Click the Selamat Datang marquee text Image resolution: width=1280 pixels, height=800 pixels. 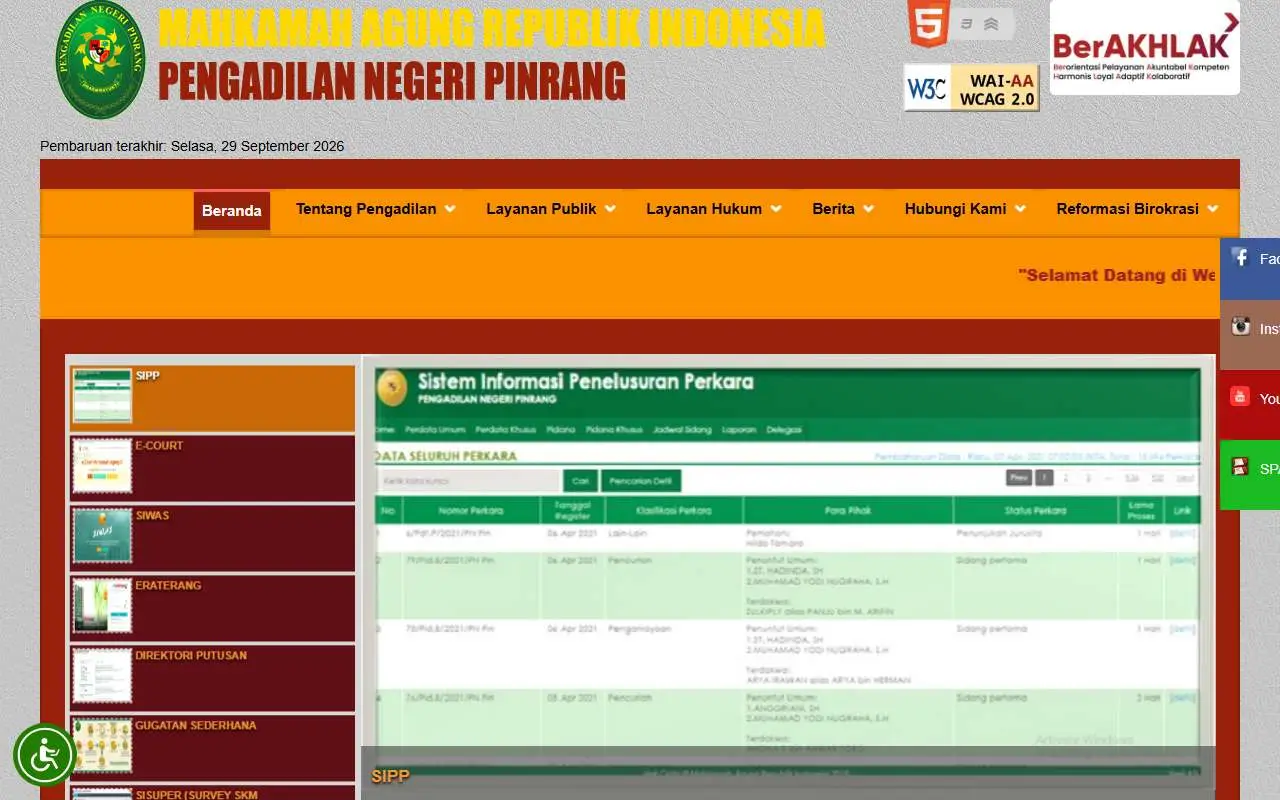tap(1117, 275)
